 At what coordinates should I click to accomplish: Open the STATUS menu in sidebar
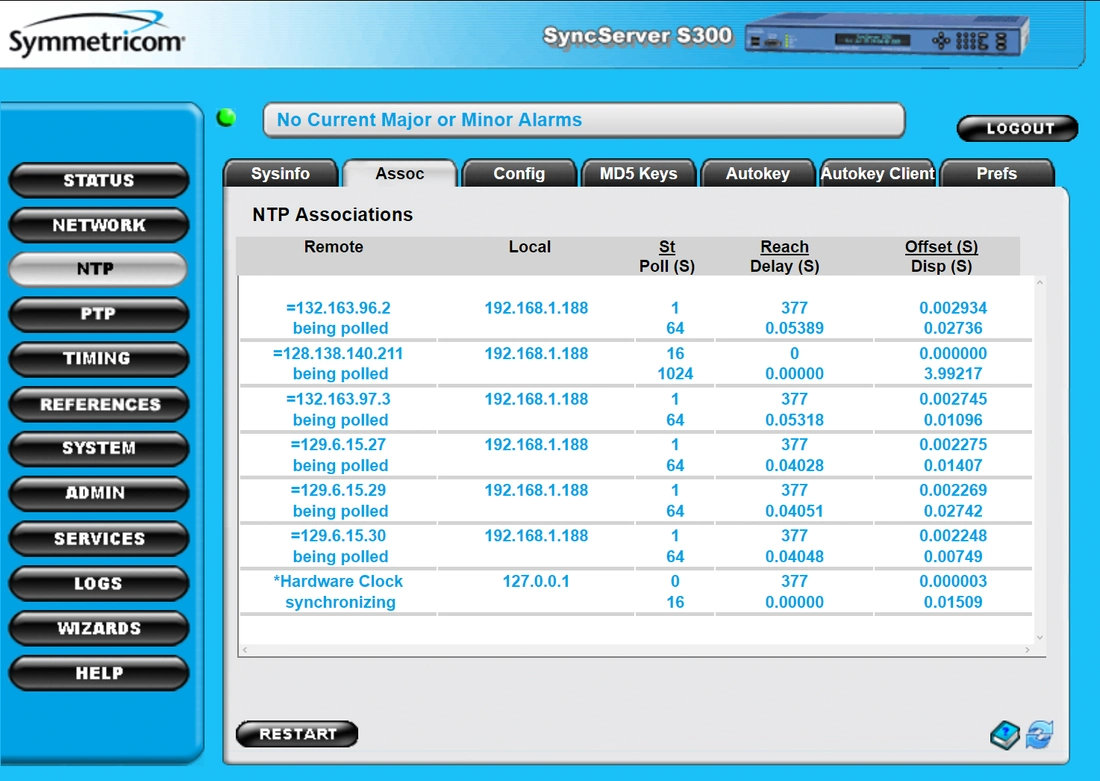pyautogui.click(x=98, y=181)
